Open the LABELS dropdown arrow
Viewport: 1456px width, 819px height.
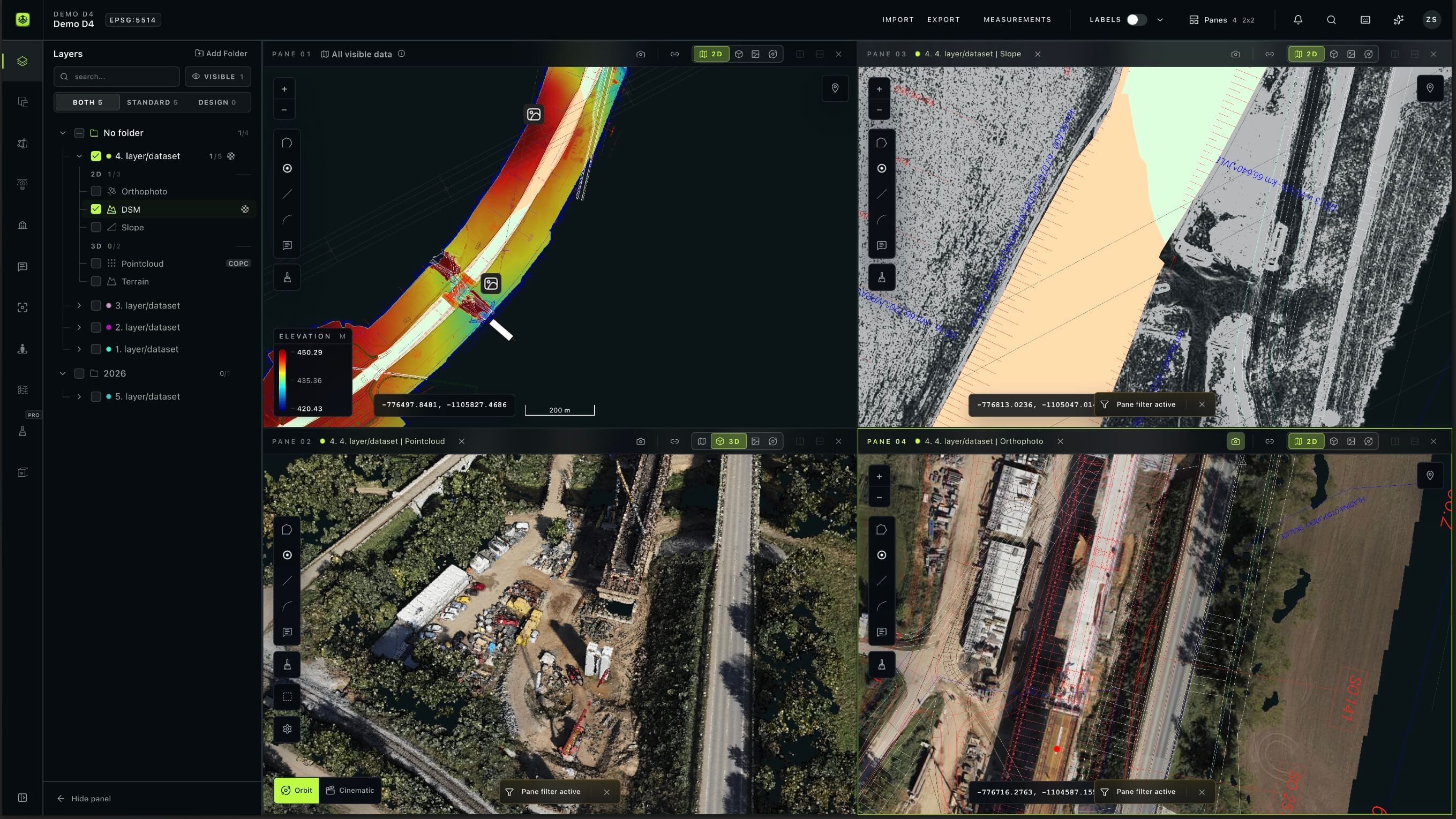point(1160,20)
